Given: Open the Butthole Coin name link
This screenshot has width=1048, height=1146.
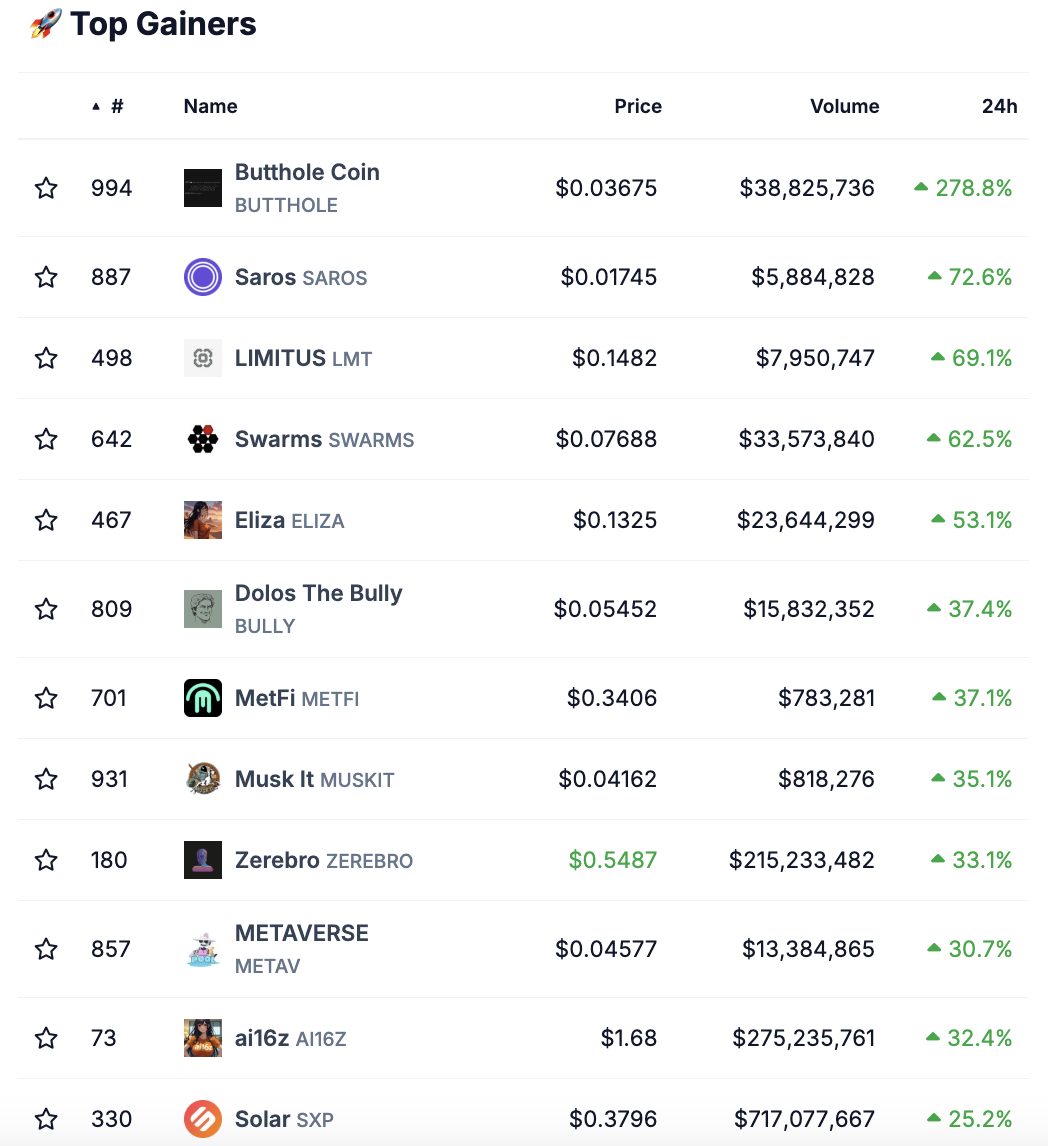Looking at the screenshot, I should [x=307, y=172].
